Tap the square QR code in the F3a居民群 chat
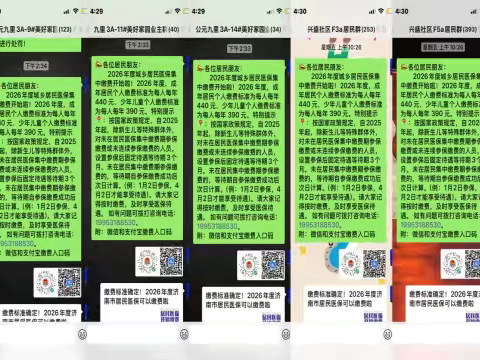This screenshot has width=480, height=362. tap(374, 264)
